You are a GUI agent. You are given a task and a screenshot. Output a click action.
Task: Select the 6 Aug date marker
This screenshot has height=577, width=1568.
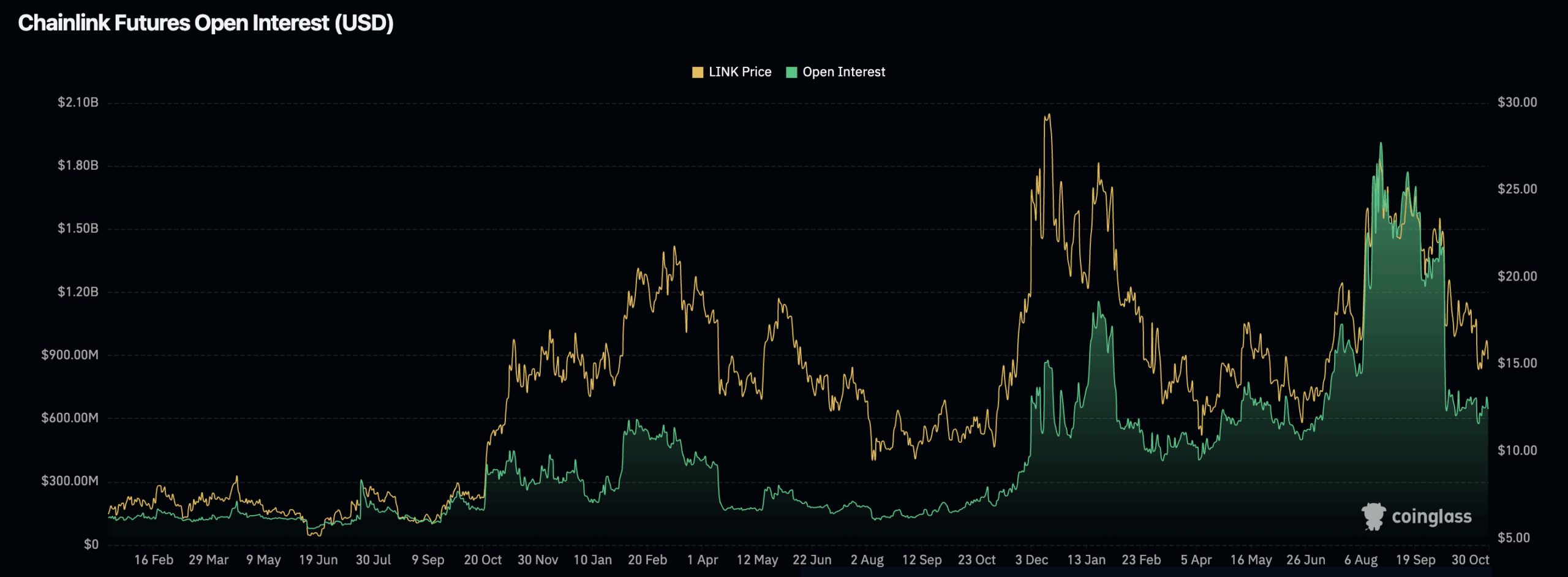(1360, 560)
